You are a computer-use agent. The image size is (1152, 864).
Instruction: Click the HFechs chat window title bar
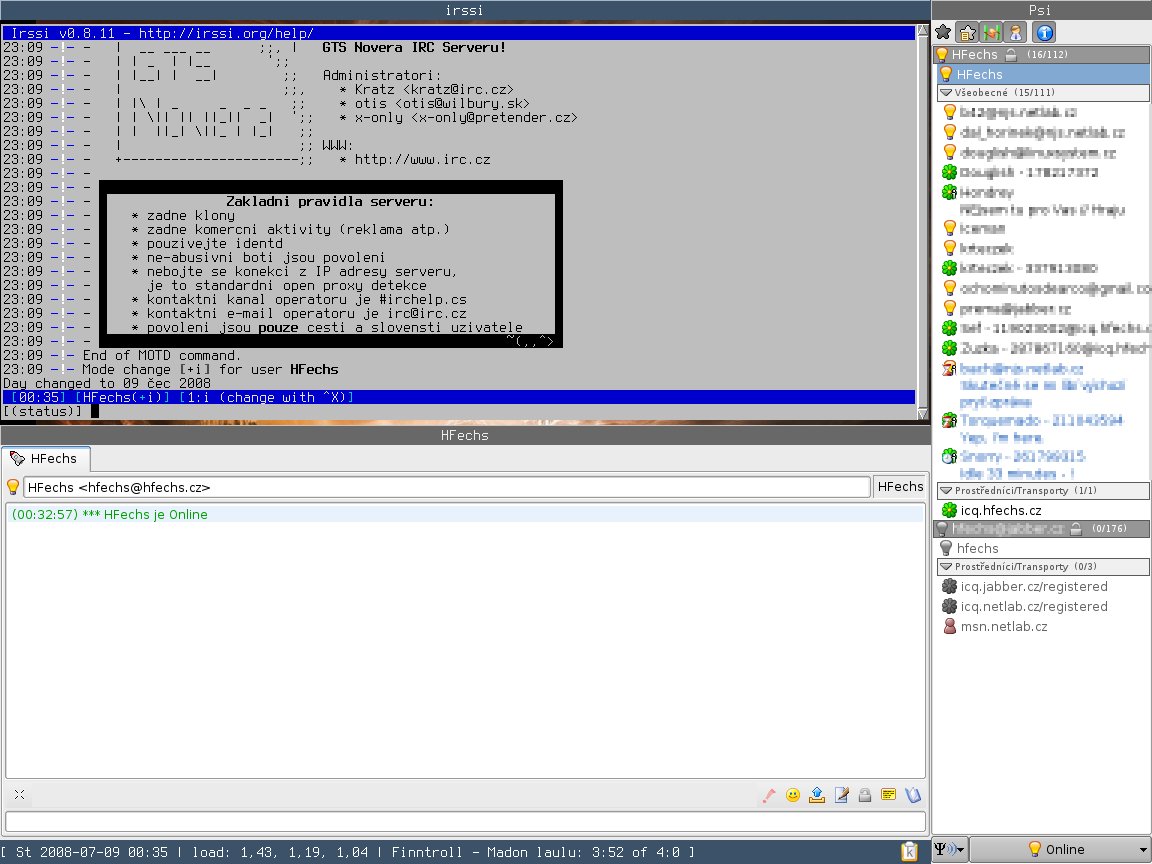click(x=464, y=435)
